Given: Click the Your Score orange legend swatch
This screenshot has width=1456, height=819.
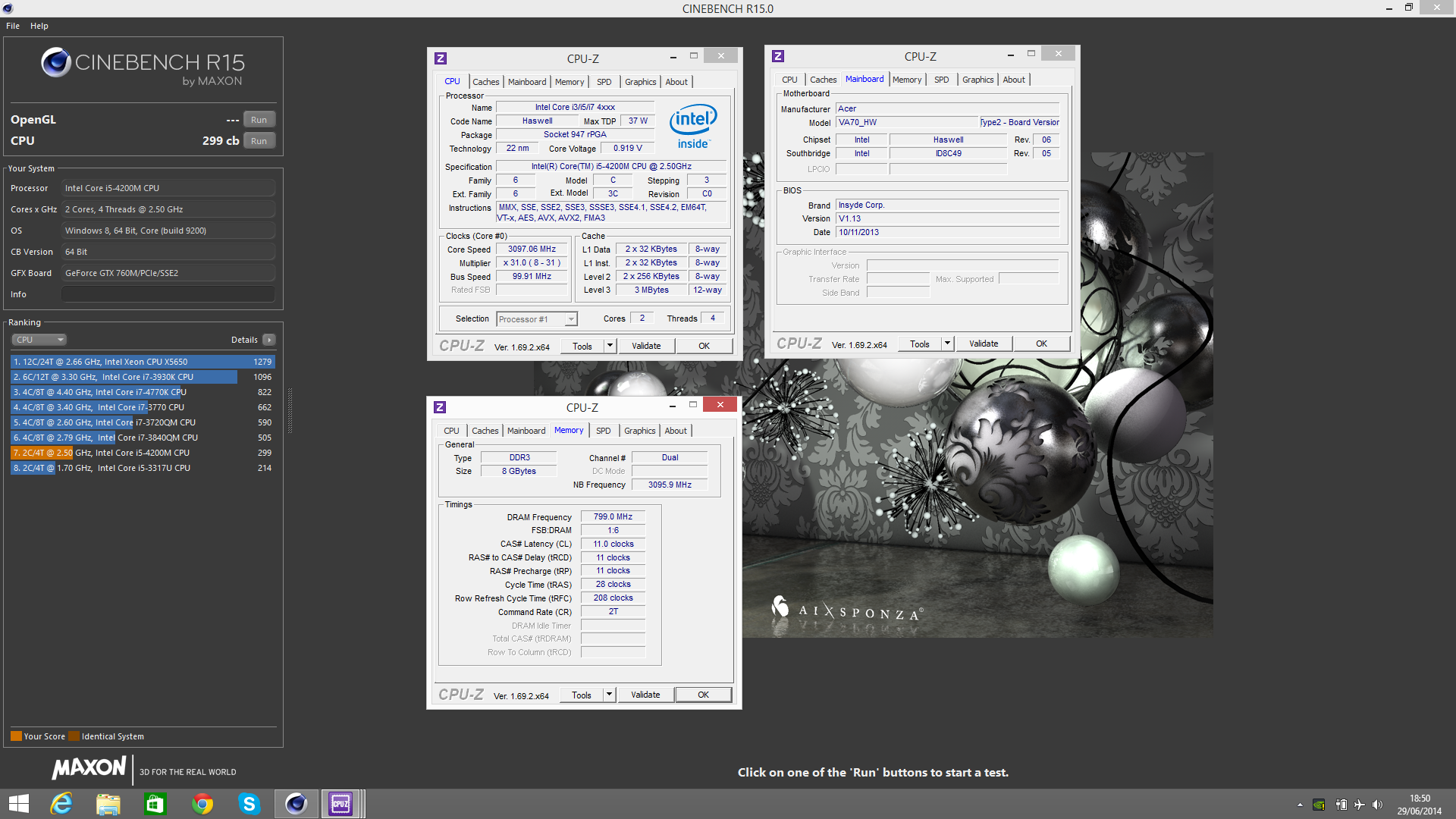Looking at the screenshot, I should coord(16,736).
